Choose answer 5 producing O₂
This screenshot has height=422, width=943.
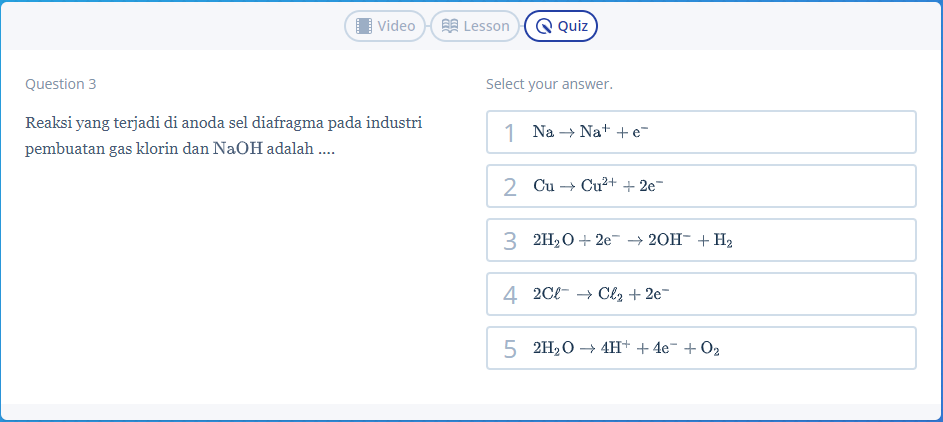point(701,349)
